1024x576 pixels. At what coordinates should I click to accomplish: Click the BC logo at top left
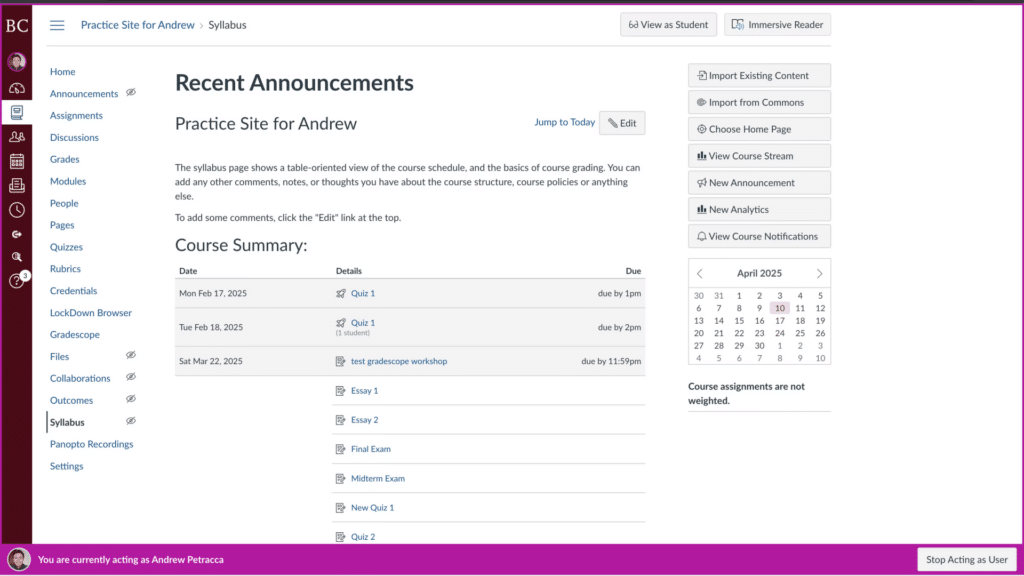point(17,25)
